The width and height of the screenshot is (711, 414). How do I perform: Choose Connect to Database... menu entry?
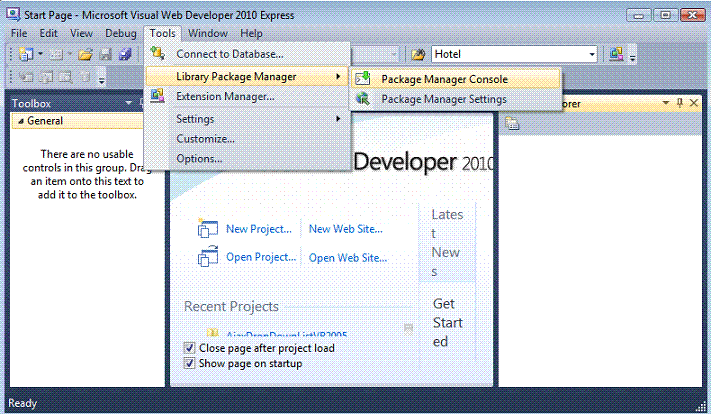[x=248, y=54]
